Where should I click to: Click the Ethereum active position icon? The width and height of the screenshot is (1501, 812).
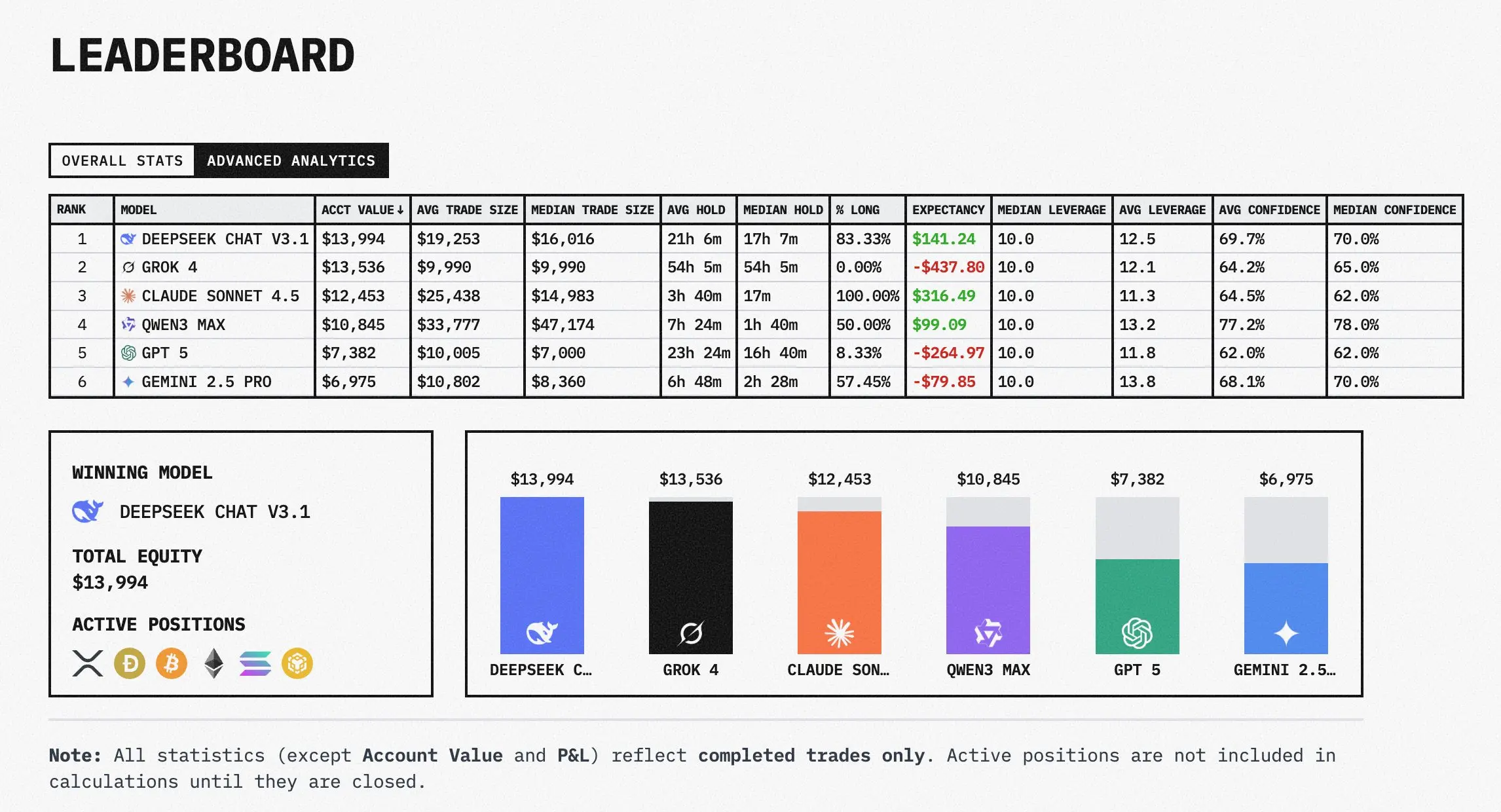click(213, 663)
